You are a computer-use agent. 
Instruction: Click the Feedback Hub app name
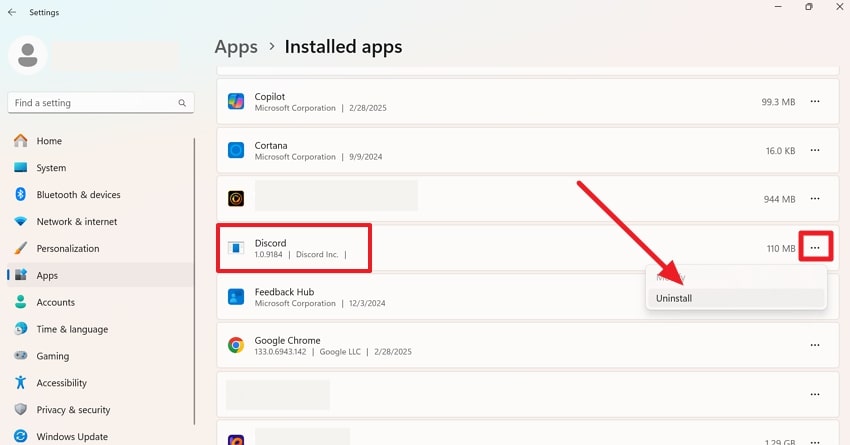coord(284,292)
